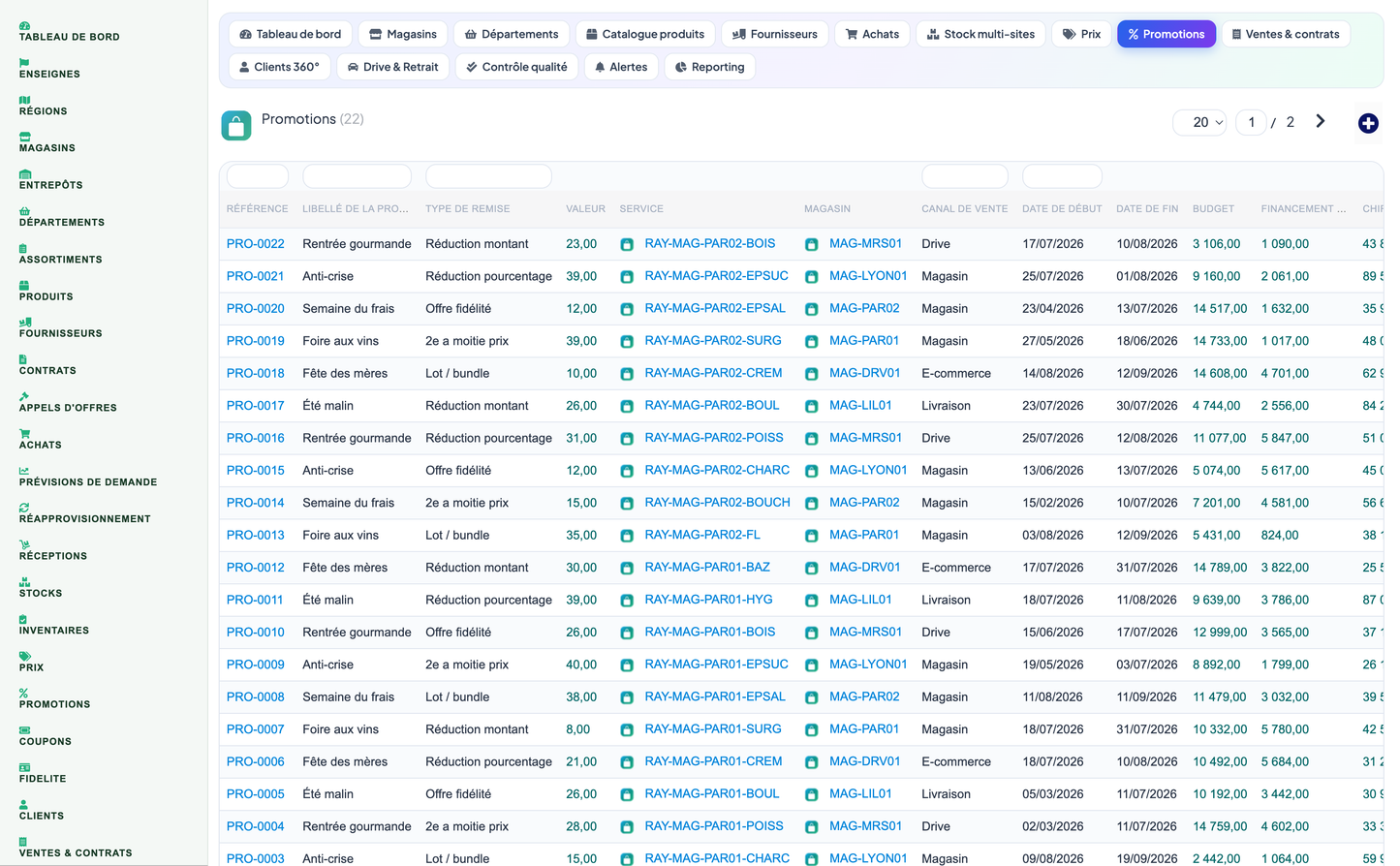Image resolution: width=1400 pixels, height=866 pixels.
Task: Open the Alertes tab
Action: (621, 67)
